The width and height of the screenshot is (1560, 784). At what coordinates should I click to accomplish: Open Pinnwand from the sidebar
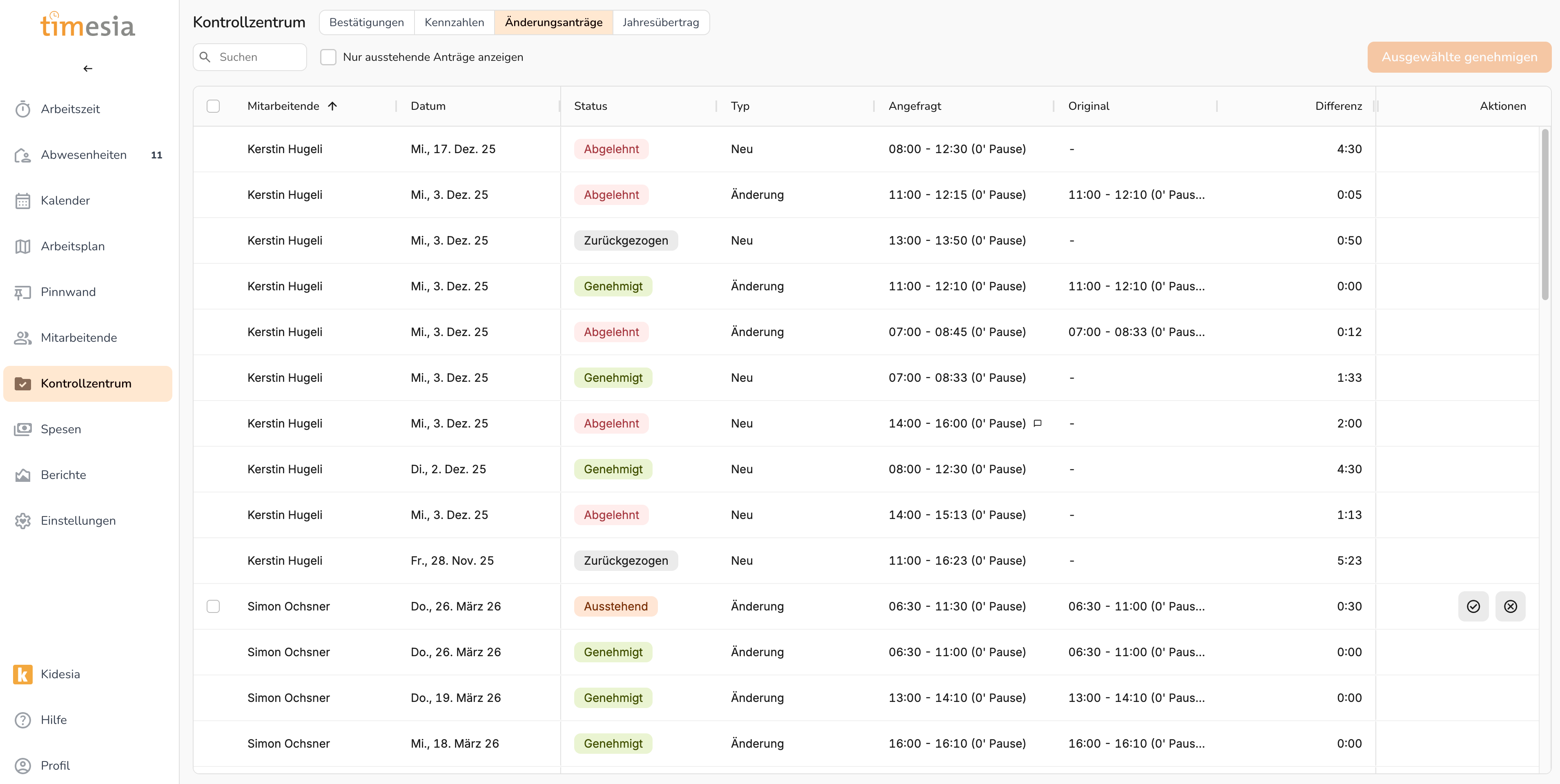(x=68, y=292)
